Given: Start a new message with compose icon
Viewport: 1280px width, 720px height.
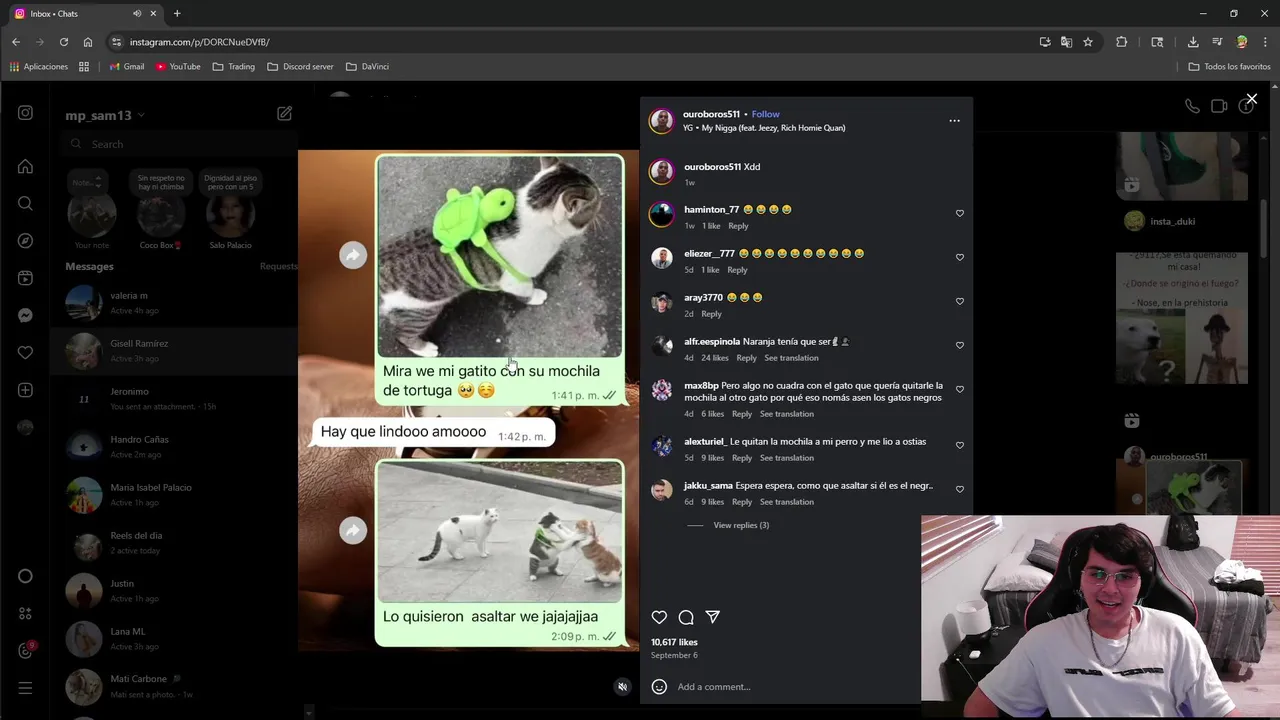Looking at the screenshot, I should pos(284,114).
